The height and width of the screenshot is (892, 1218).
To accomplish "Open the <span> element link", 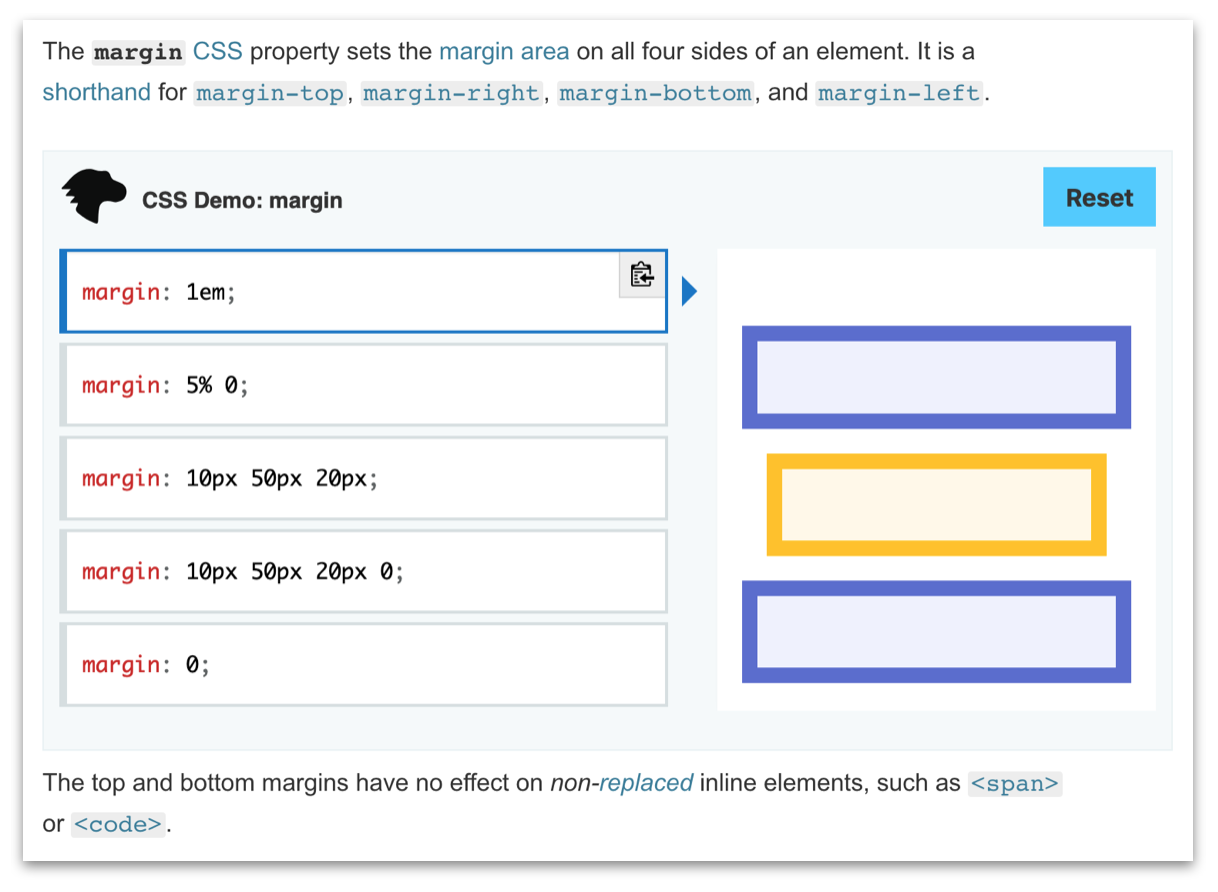I will click(x=1014, y=784).
